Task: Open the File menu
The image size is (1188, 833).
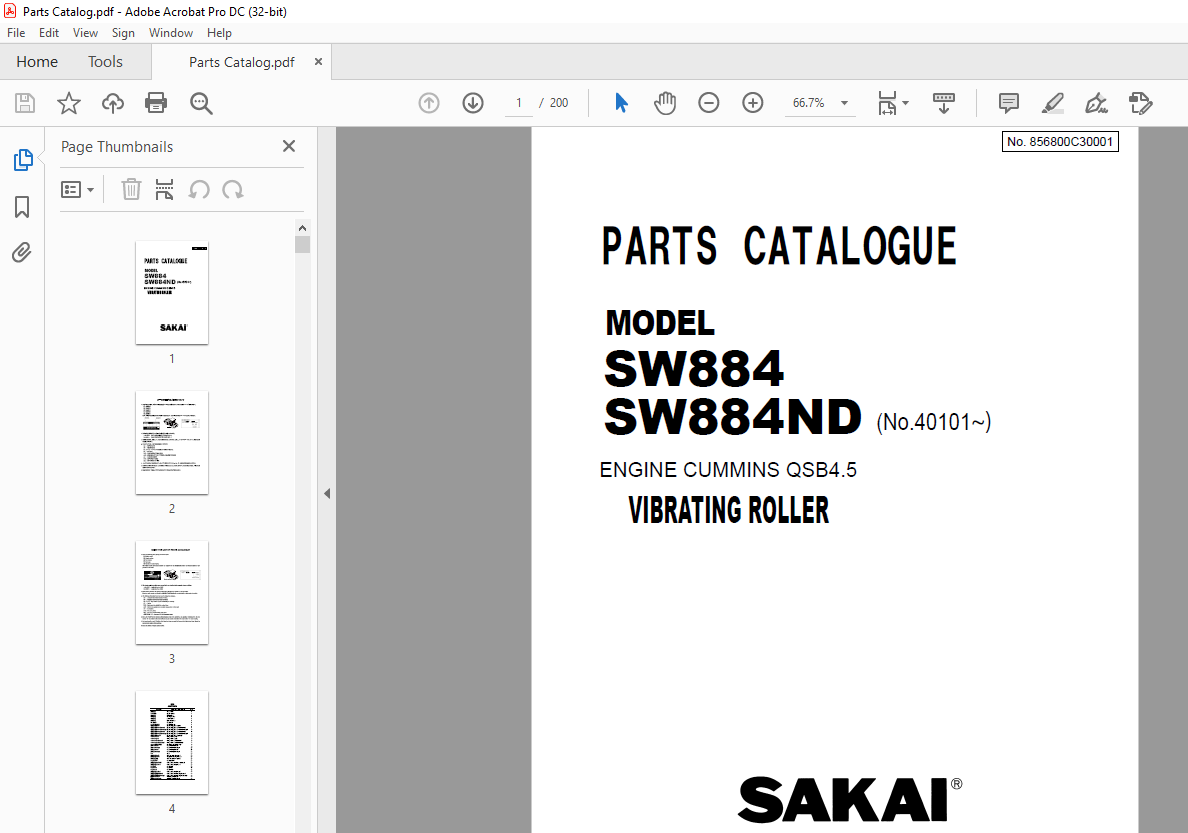Action: 16,33
